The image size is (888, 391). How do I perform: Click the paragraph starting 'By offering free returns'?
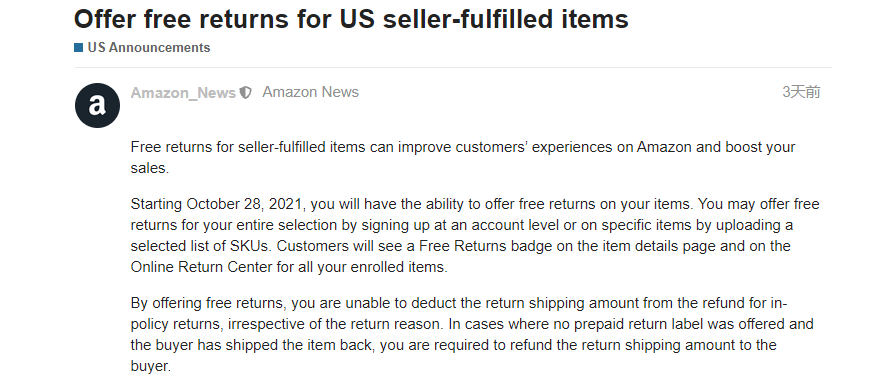[472, 334]
